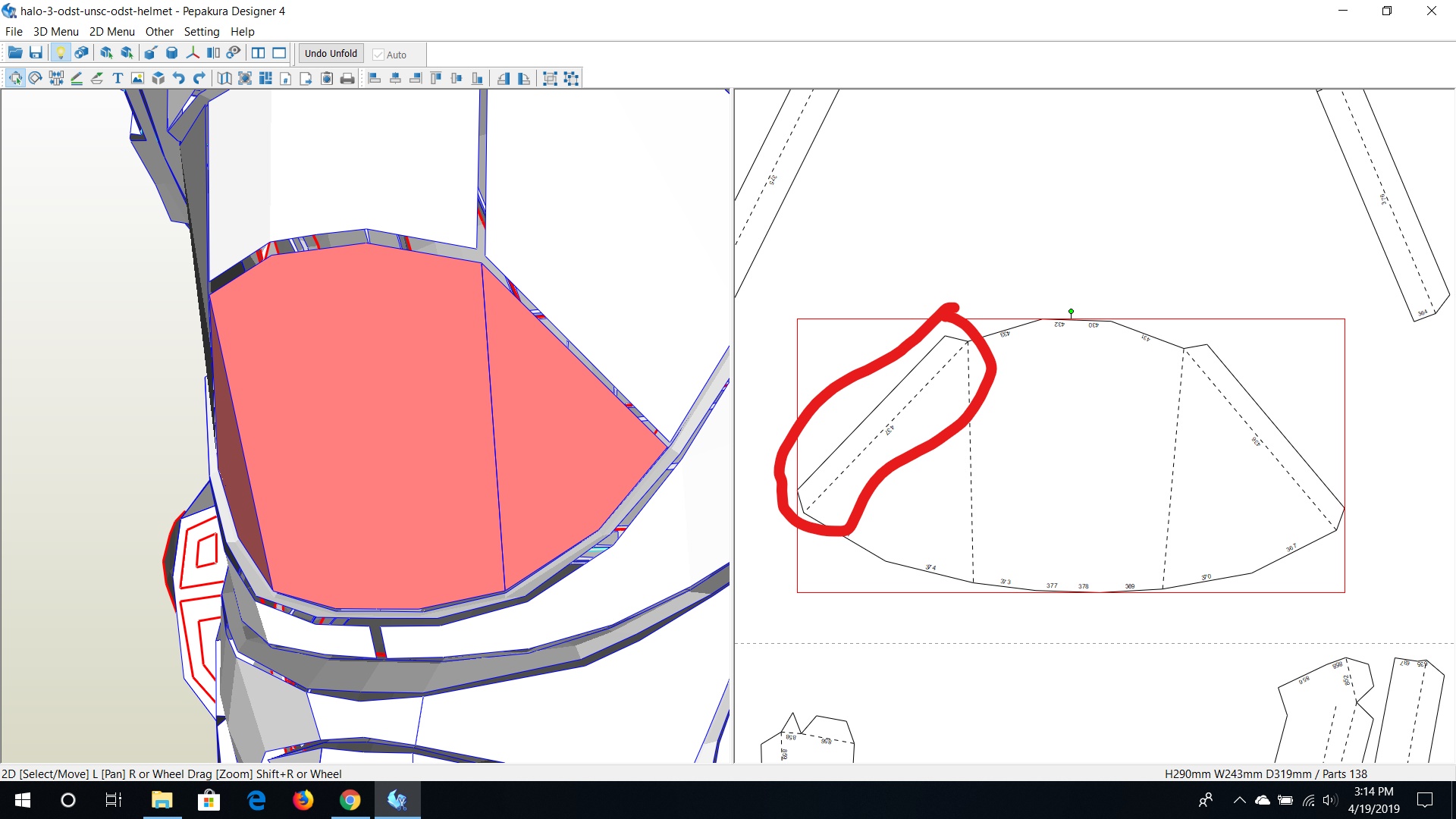This screenshot has width=1456, height=819.
Task: Click the folded map fold-lines icon
Action: coord(224,78)
